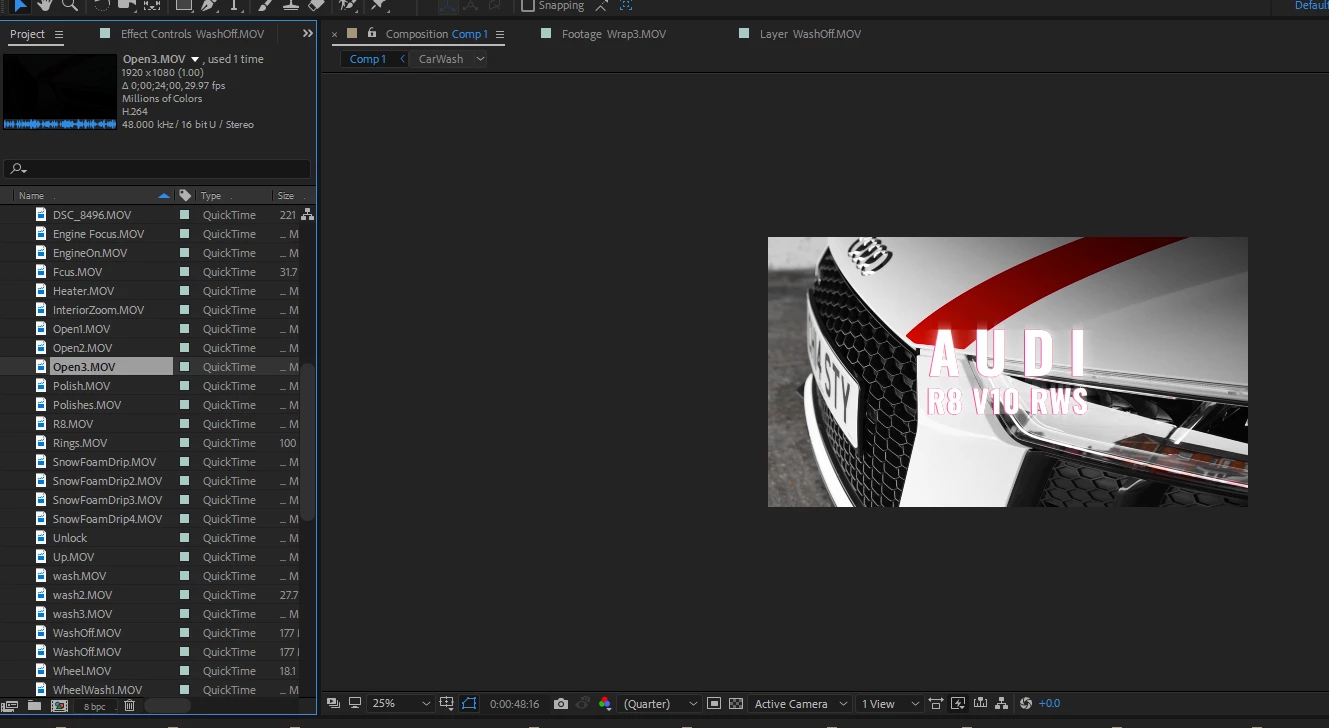Open the Project panel menu
Image resolution: width=1329 pixels, height=728 pixels.
pyautogui.click(x=59, y=34)
